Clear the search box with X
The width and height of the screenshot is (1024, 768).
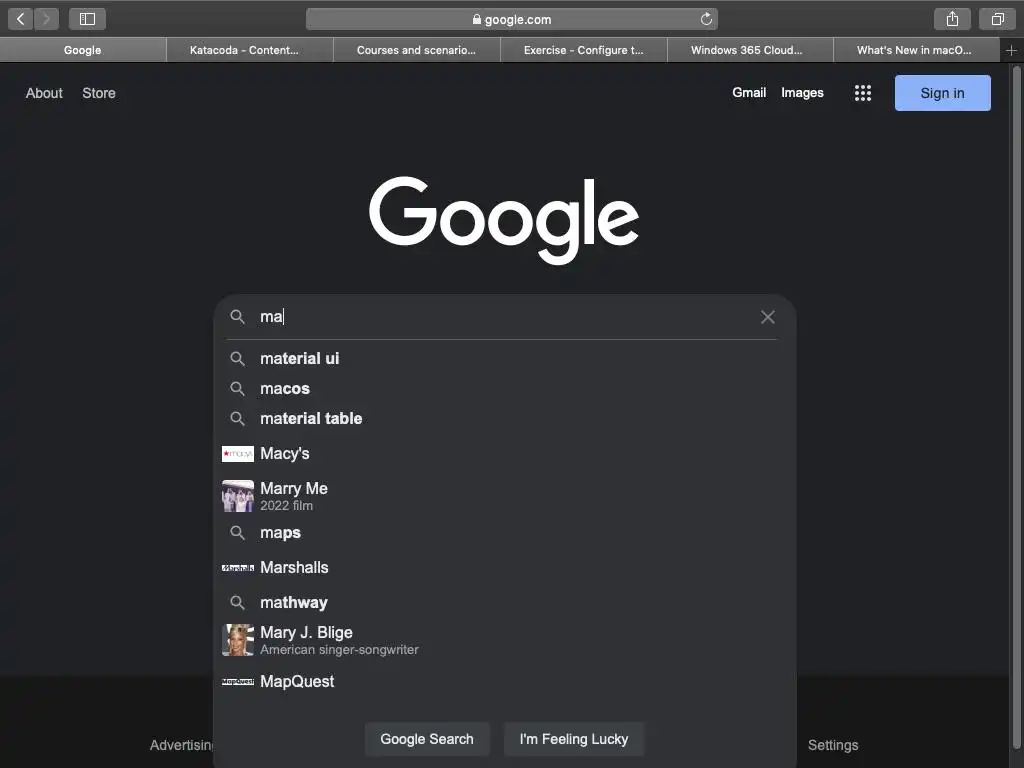pos(768,317)
